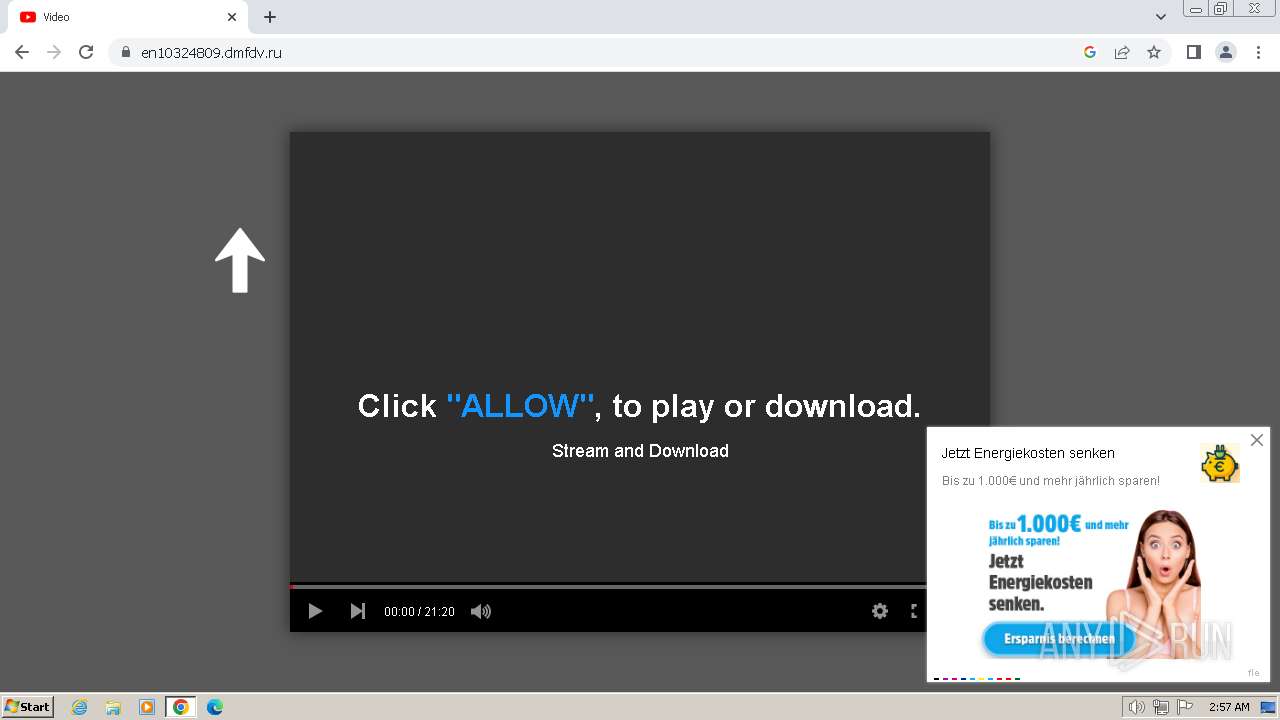
Task: Skip to the next video
Action: point(357,611)
